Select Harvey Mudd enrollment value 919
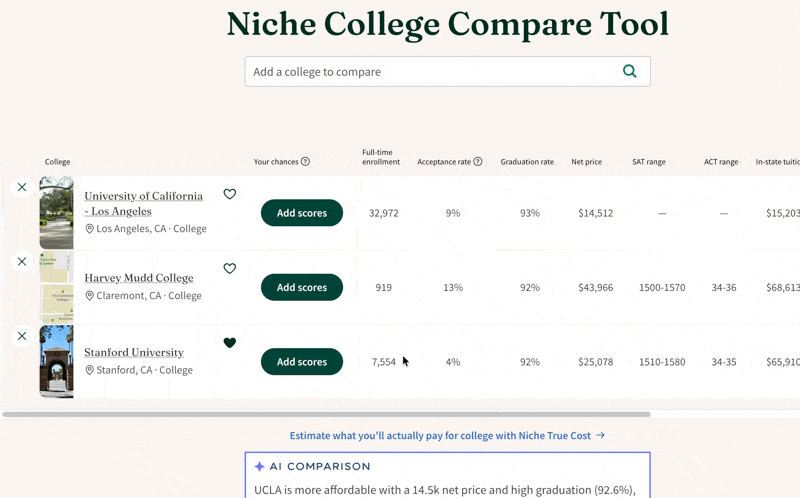The image size is (800, 498). (x=384, y=288)
